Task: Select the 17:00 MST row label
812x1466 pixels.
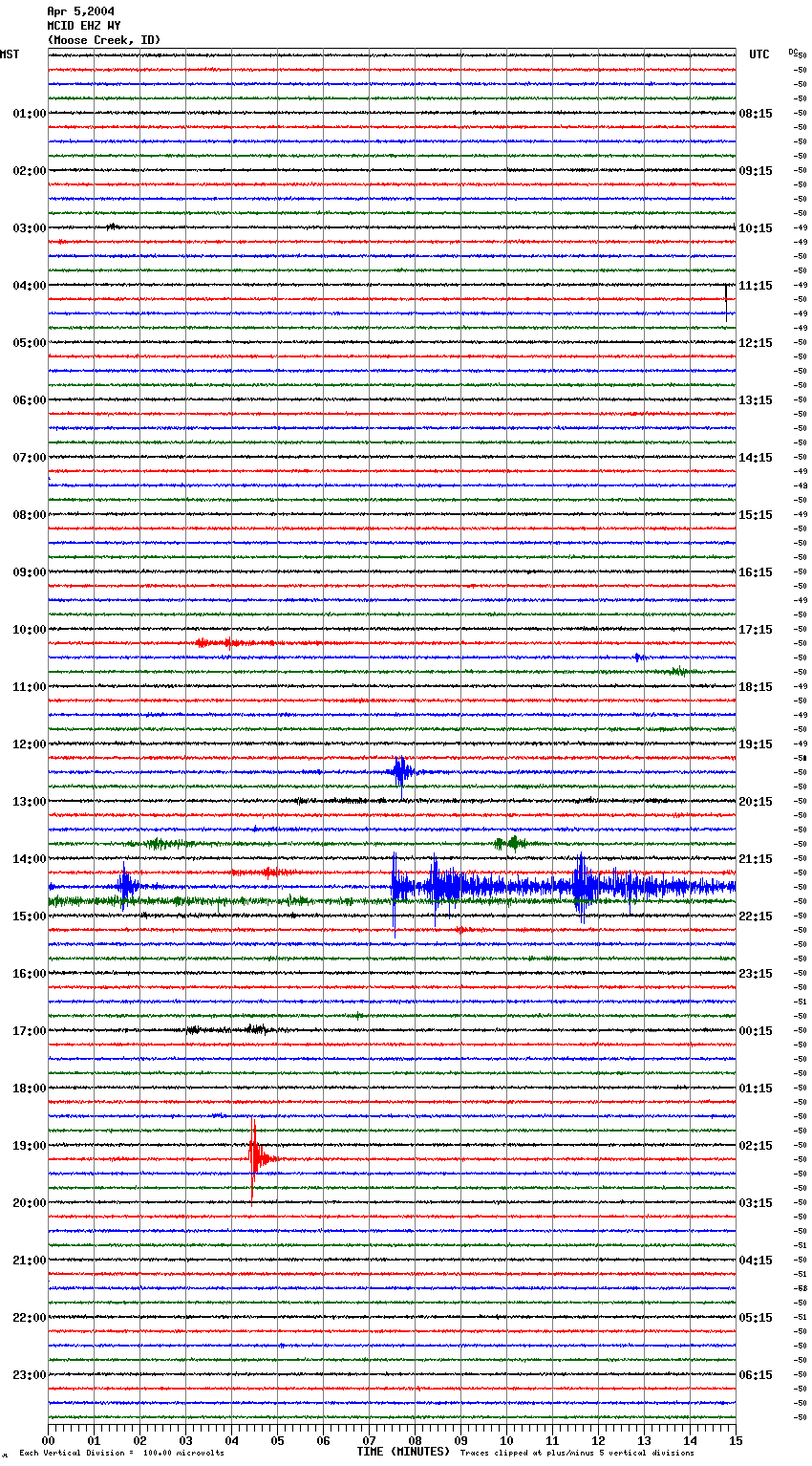Action: point(29,1031)
